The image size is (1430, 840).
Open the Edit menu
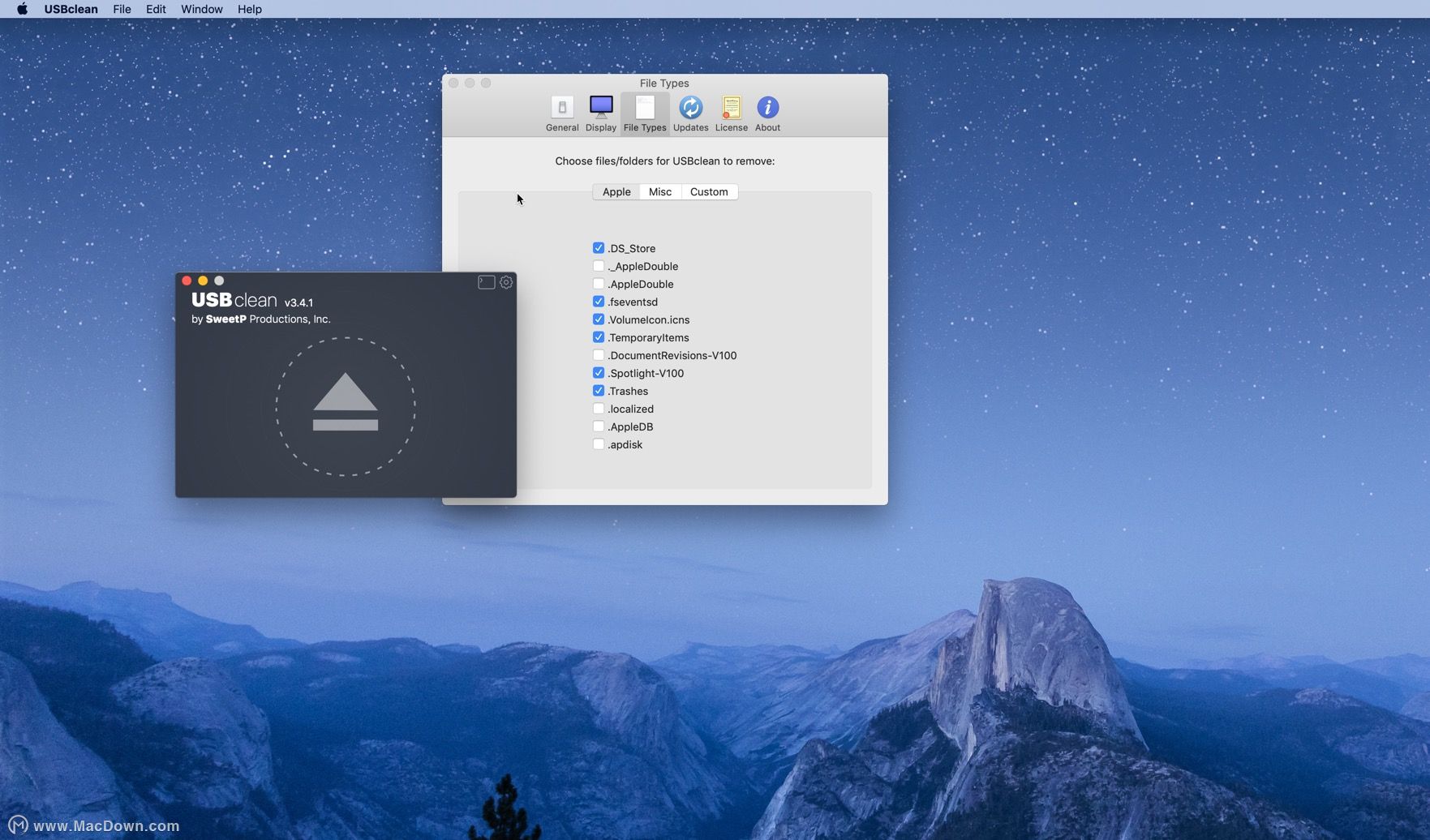coord(156,9)
